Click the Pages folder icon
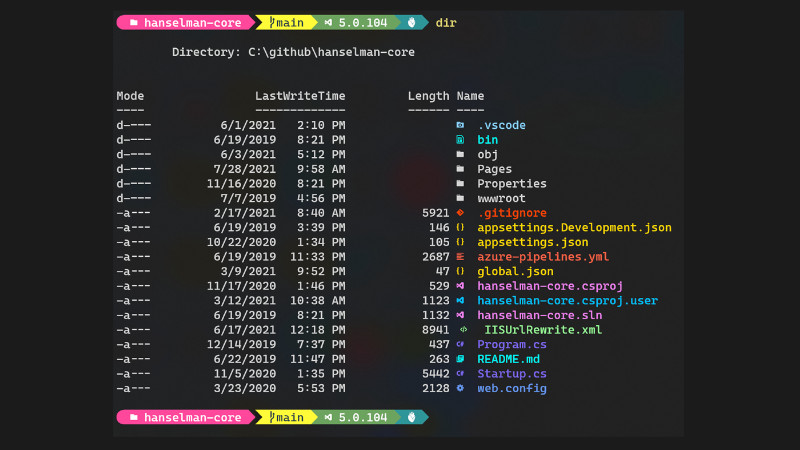The width and height of the screenshot is (800, 450). tap(460, 169)
